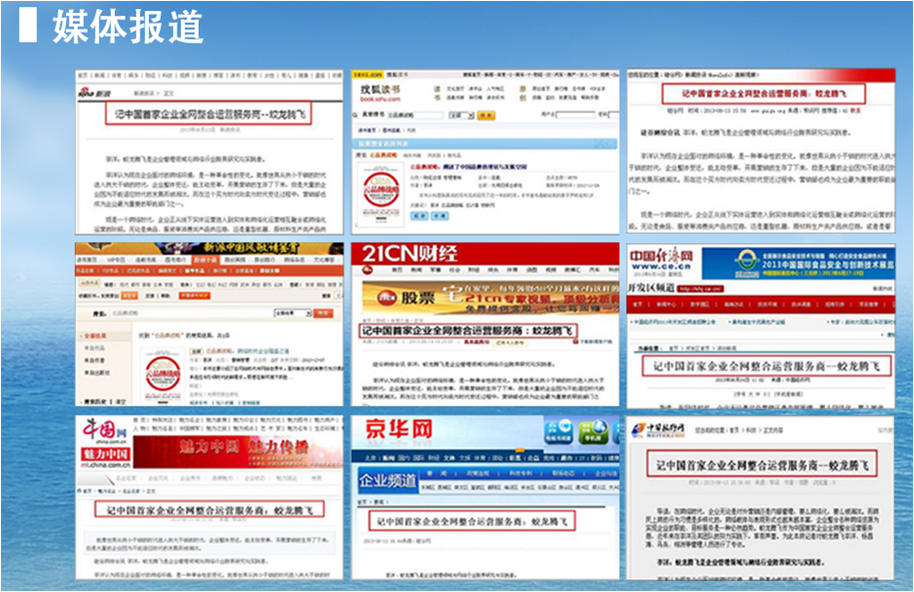
Task: Click the 京华网 article headline in red box
Action: (x=460, y=521)
